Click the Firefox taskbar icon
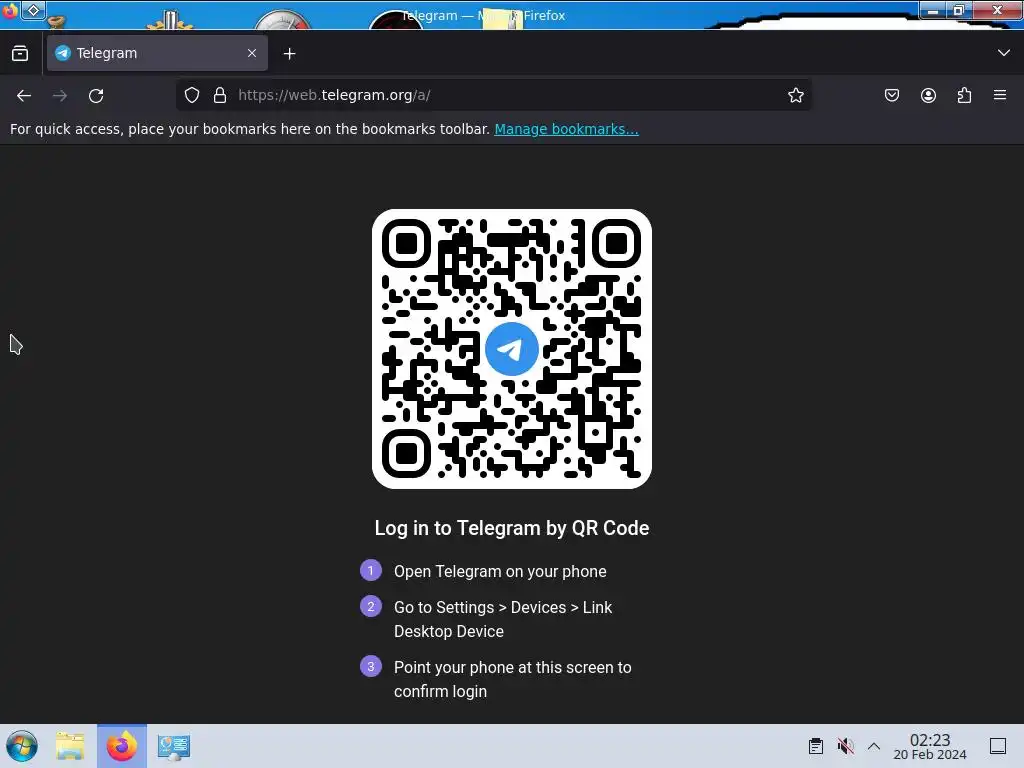This screenshot has height=768, width=1024. pos(122,746)
